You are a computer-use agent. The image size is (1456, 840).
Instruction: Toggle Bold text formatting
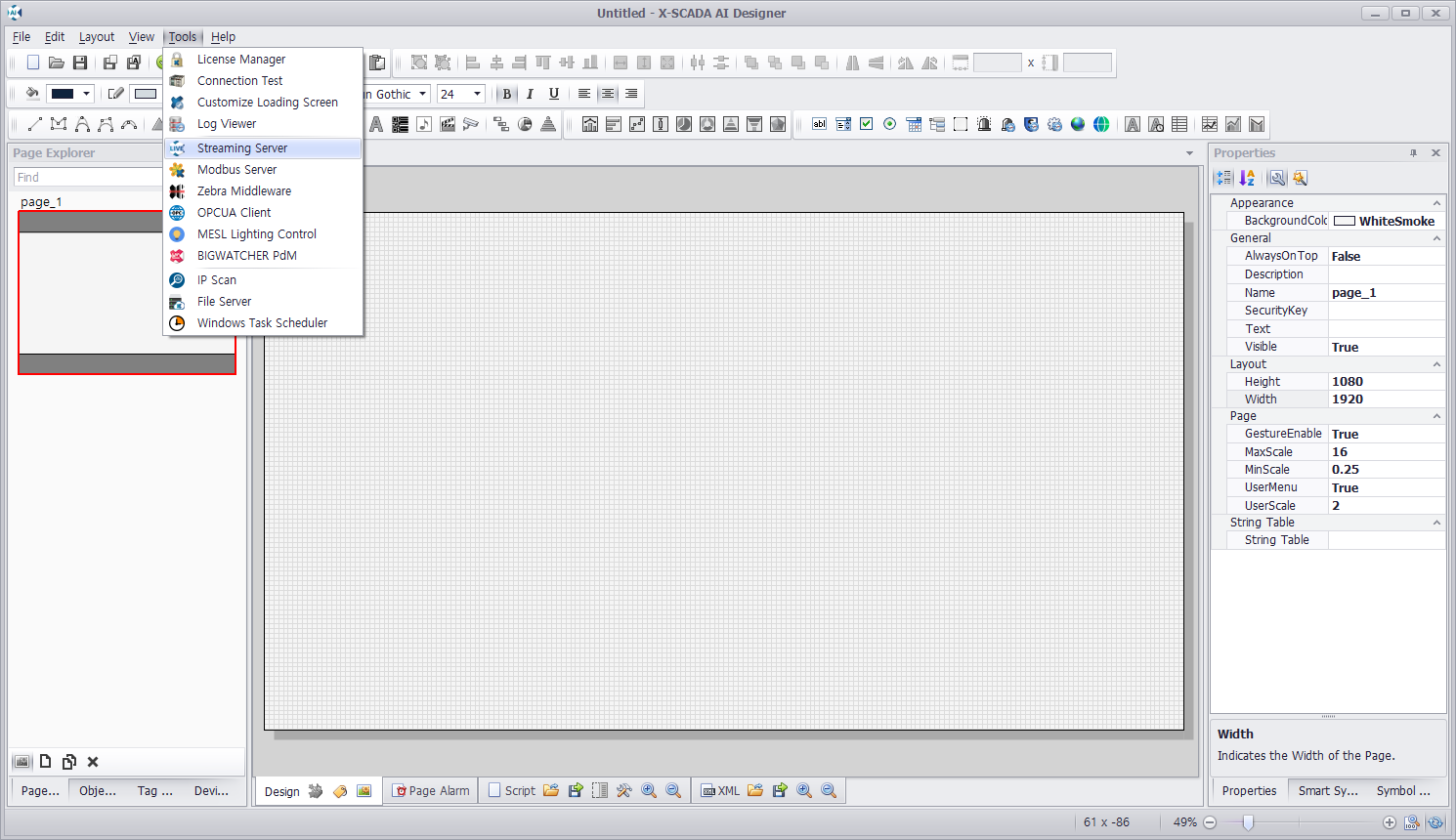pyautogui.click(x=506, y=94)
